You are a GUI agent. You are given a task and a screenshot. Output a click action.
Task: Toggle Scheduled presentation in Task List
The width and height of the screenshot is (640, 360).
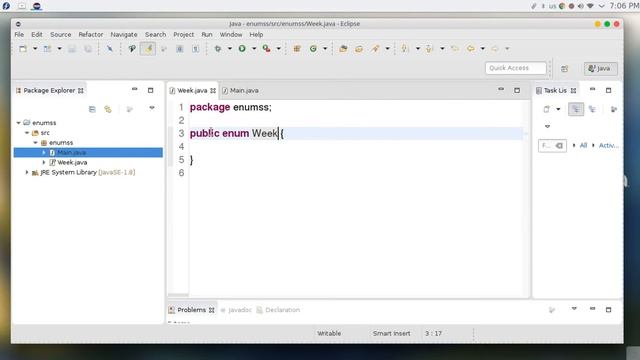click(592, 109)
